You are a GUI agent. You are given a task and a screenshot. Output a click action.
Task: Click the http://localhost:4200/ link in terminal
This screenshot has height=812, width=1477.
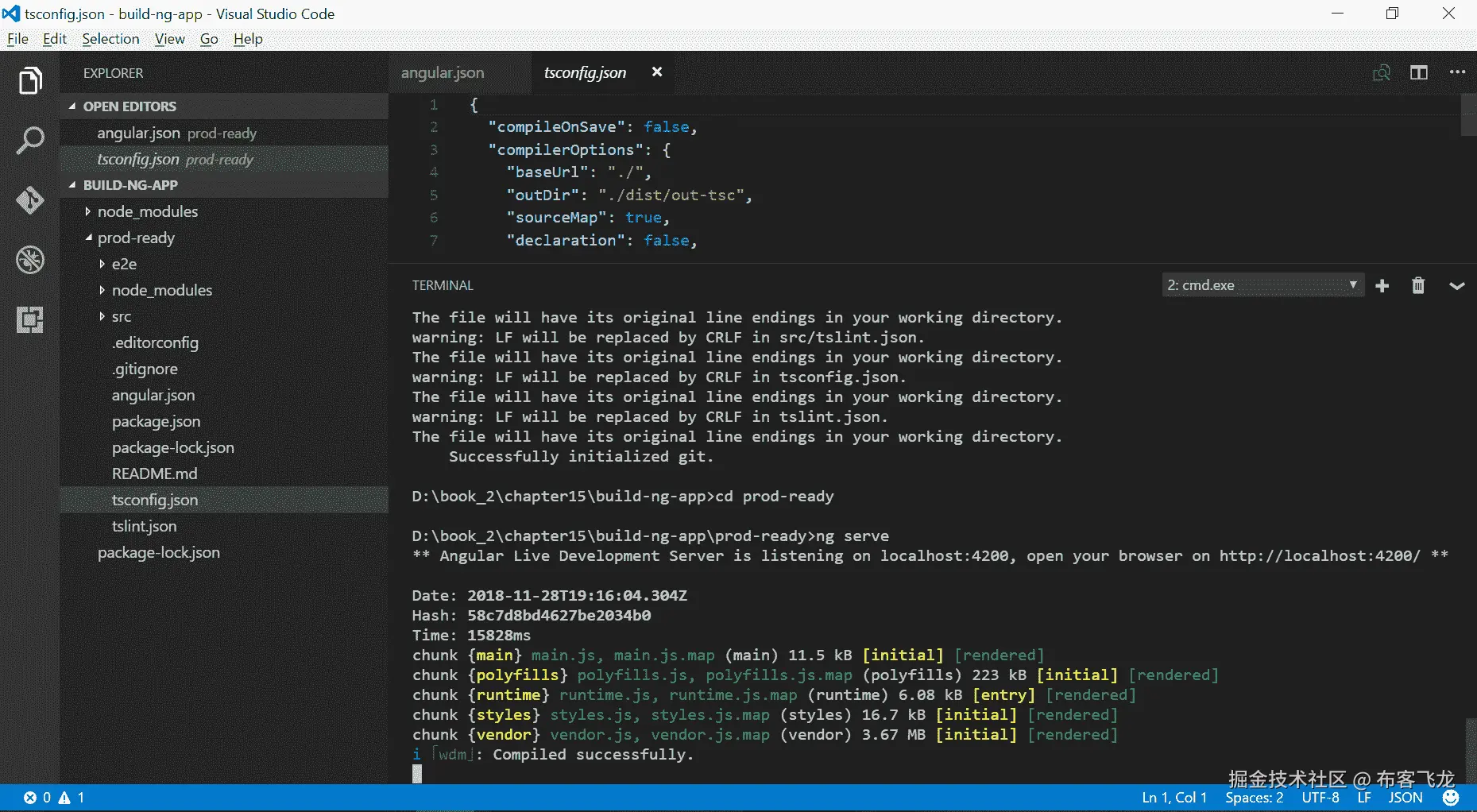pyautogui.click(x=1320, y=556)
